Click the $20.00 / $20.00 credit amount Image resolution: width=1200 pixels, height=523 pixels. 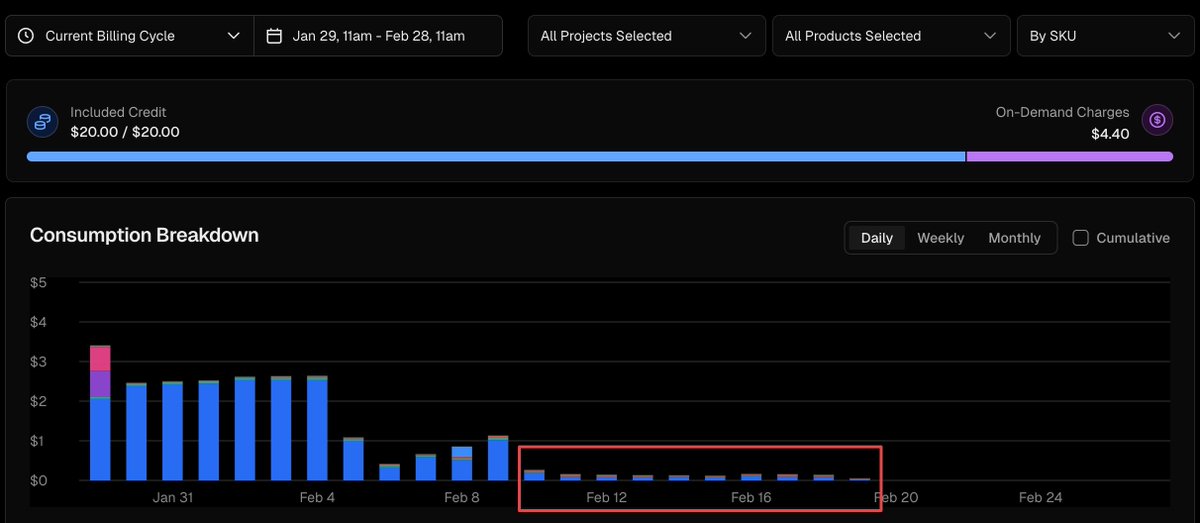[125, 132]
